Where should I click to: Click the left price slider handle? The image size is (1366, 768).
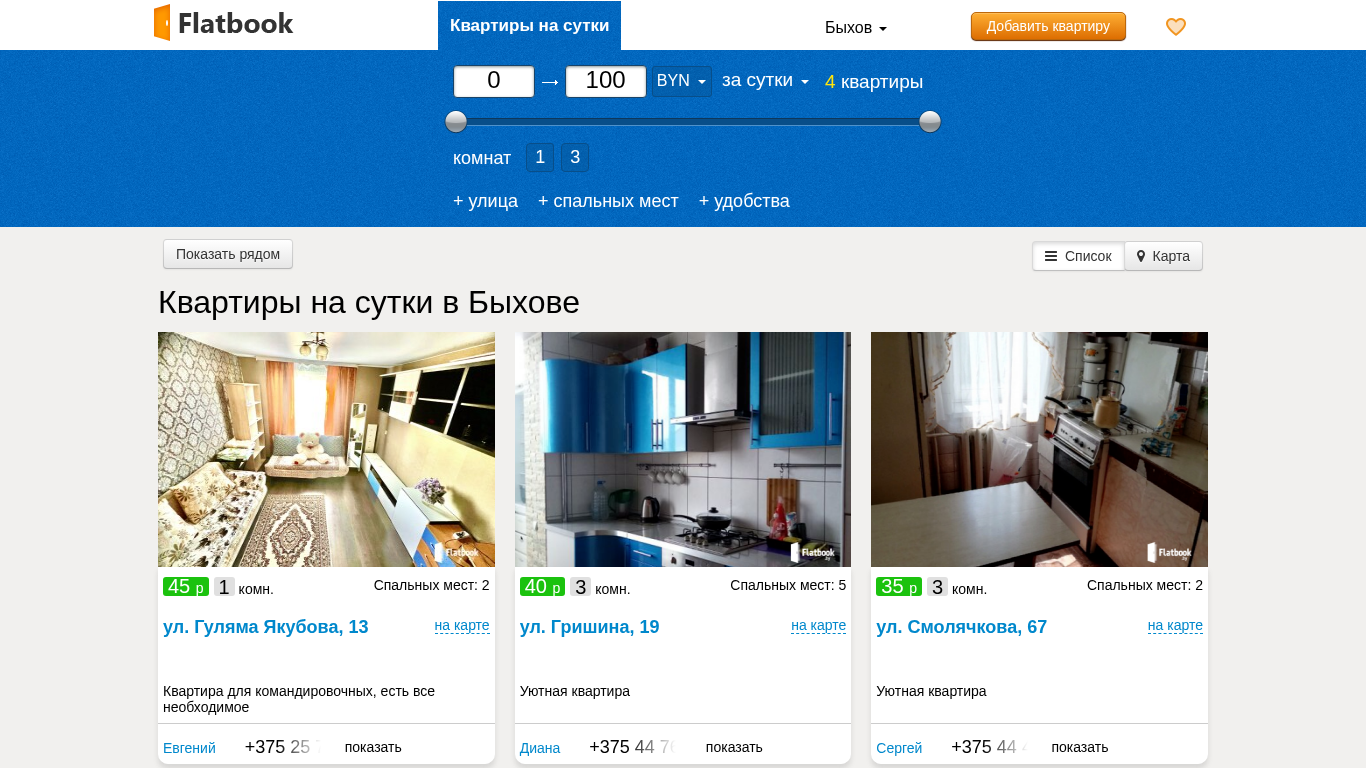point(456,122)
